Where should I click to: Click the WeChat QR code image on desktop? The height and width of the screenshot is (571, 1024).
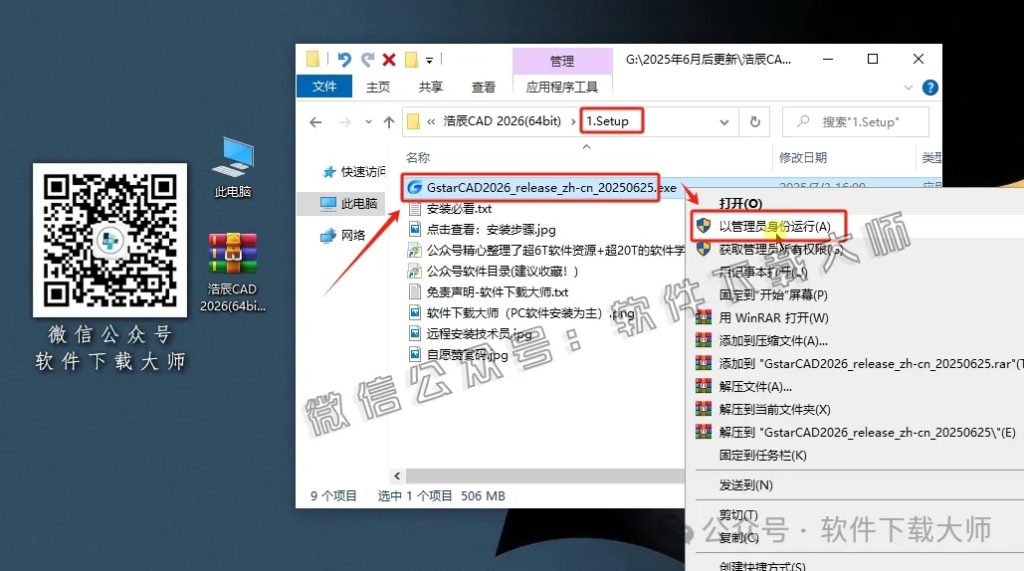[x=110, y=240]
